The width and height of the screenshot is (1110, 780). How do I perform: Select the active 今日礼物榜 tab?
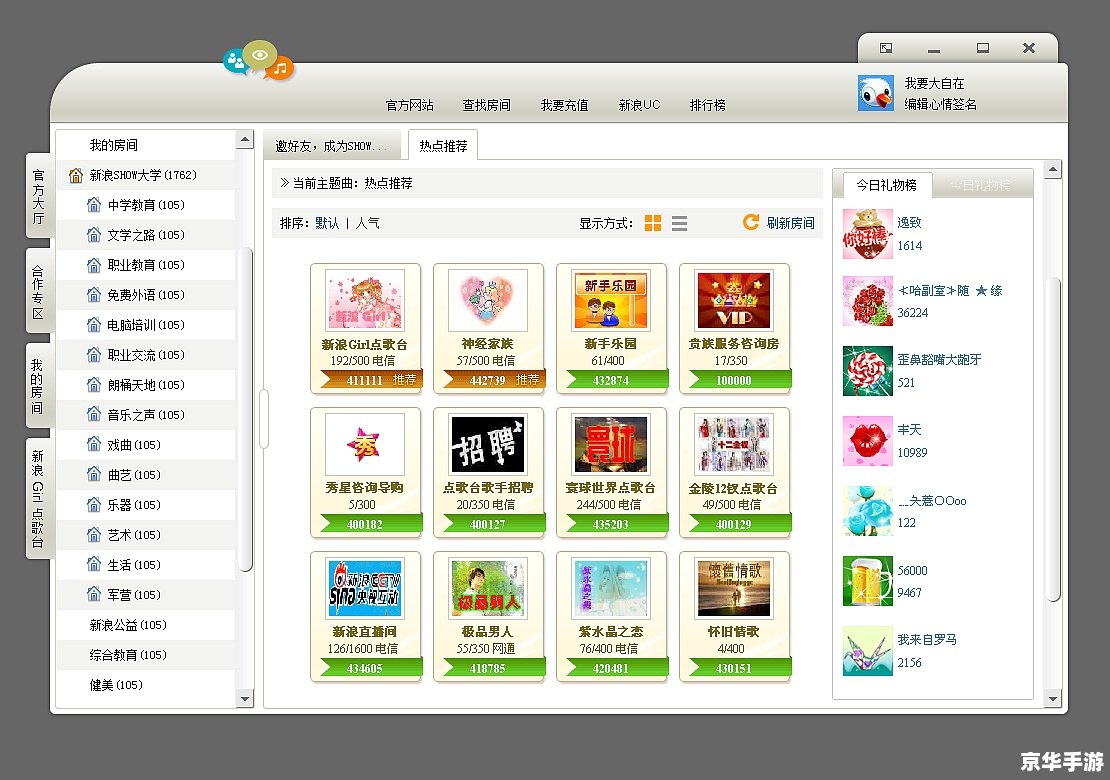(x=886, y=185)
